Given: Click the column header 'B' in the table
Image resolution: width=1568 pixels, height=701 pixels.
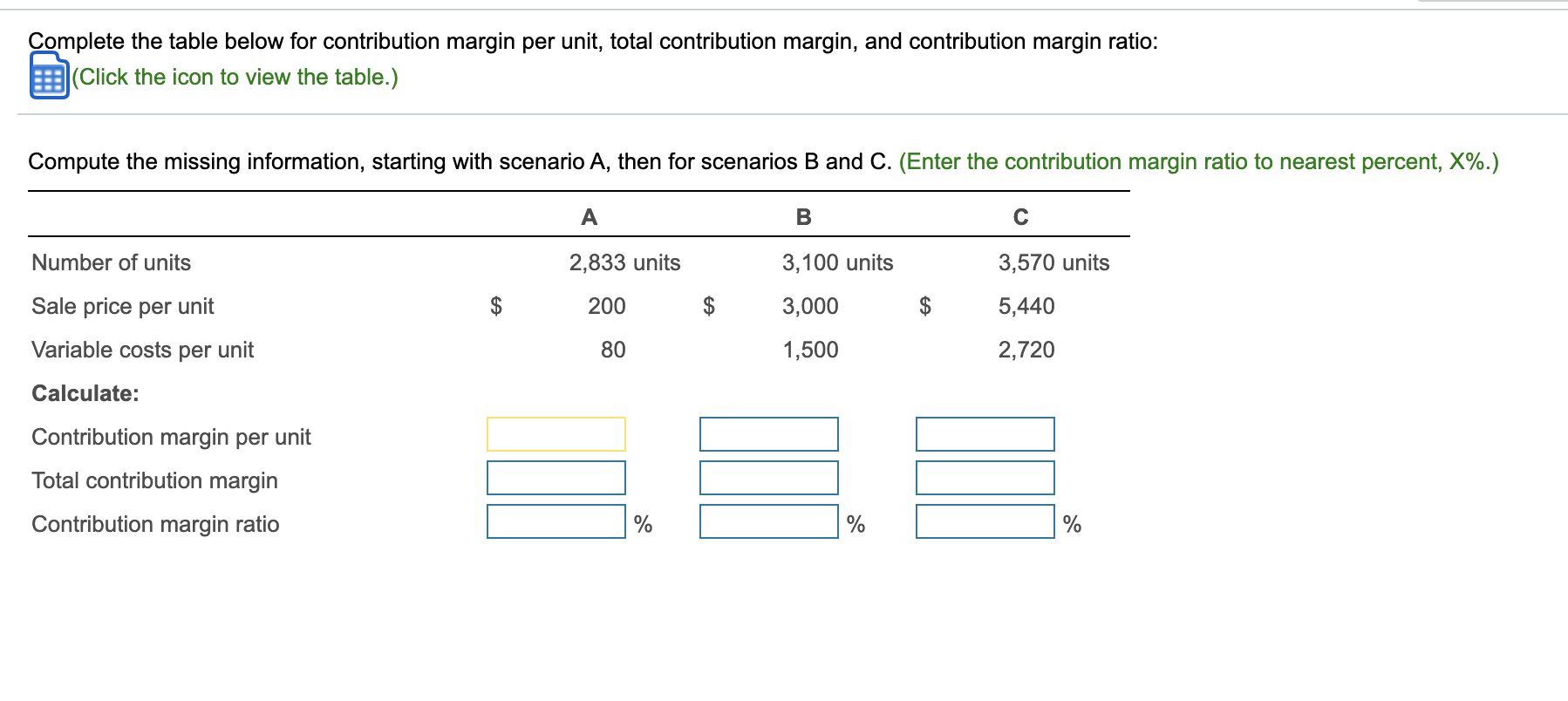Looking at the screenshot, I should pyautogui.click(x=804, y=217).
